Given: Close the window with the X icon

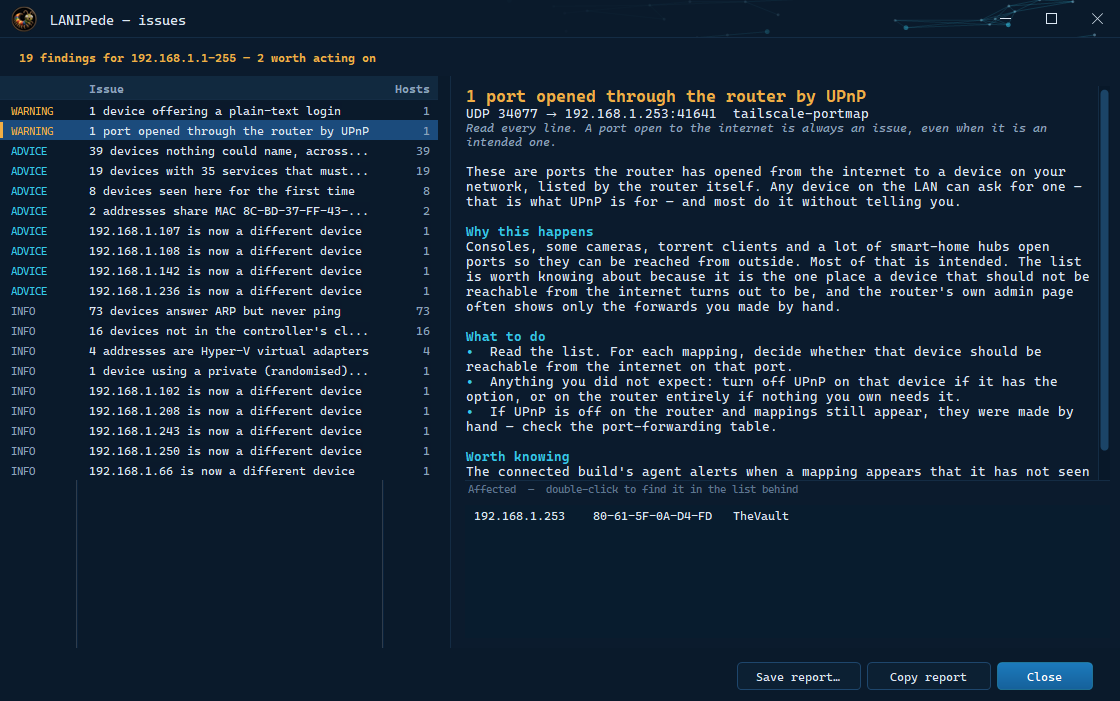Looking at the screenshot, I should 1097,19.
